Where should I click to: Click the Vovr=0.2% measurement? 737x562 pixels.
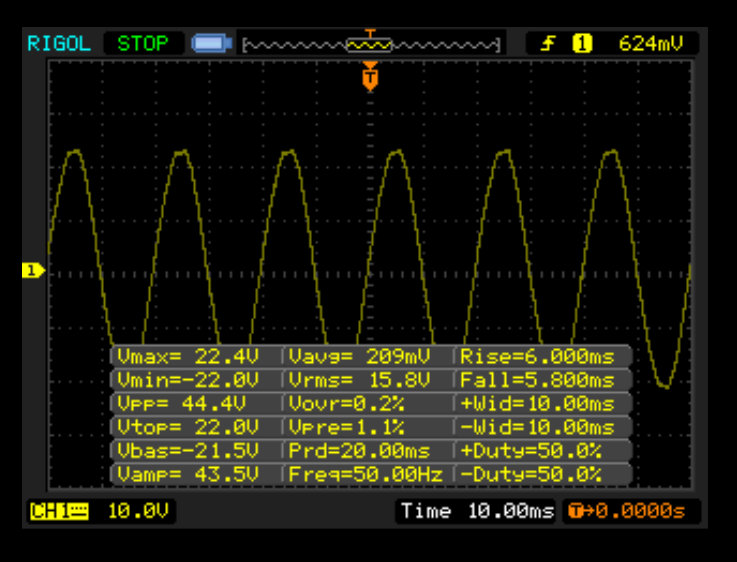[346, 404]
